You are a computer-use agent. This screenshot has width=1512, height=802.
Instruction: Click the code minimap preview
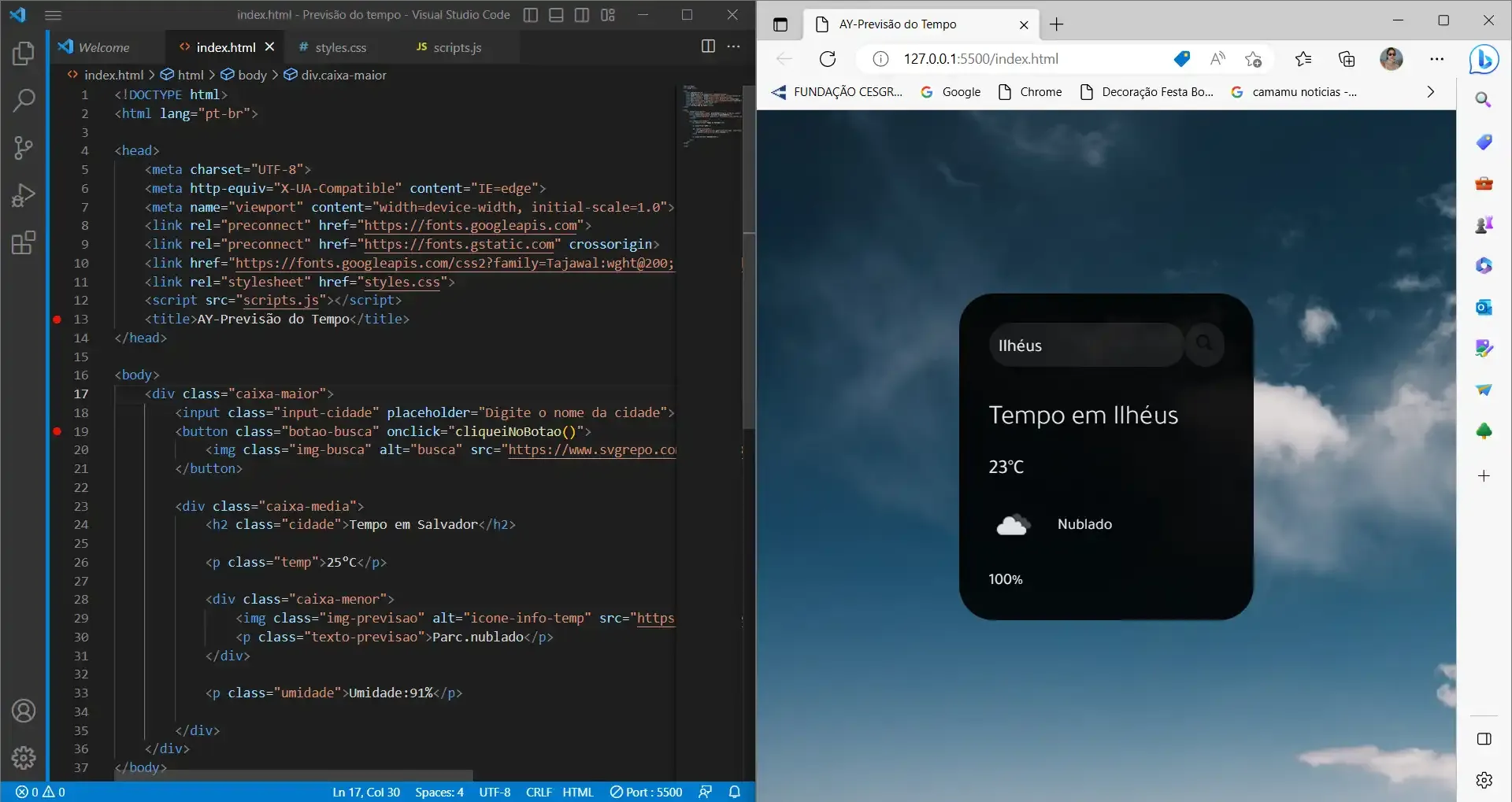pyautogui.click(x=711, y=116)
